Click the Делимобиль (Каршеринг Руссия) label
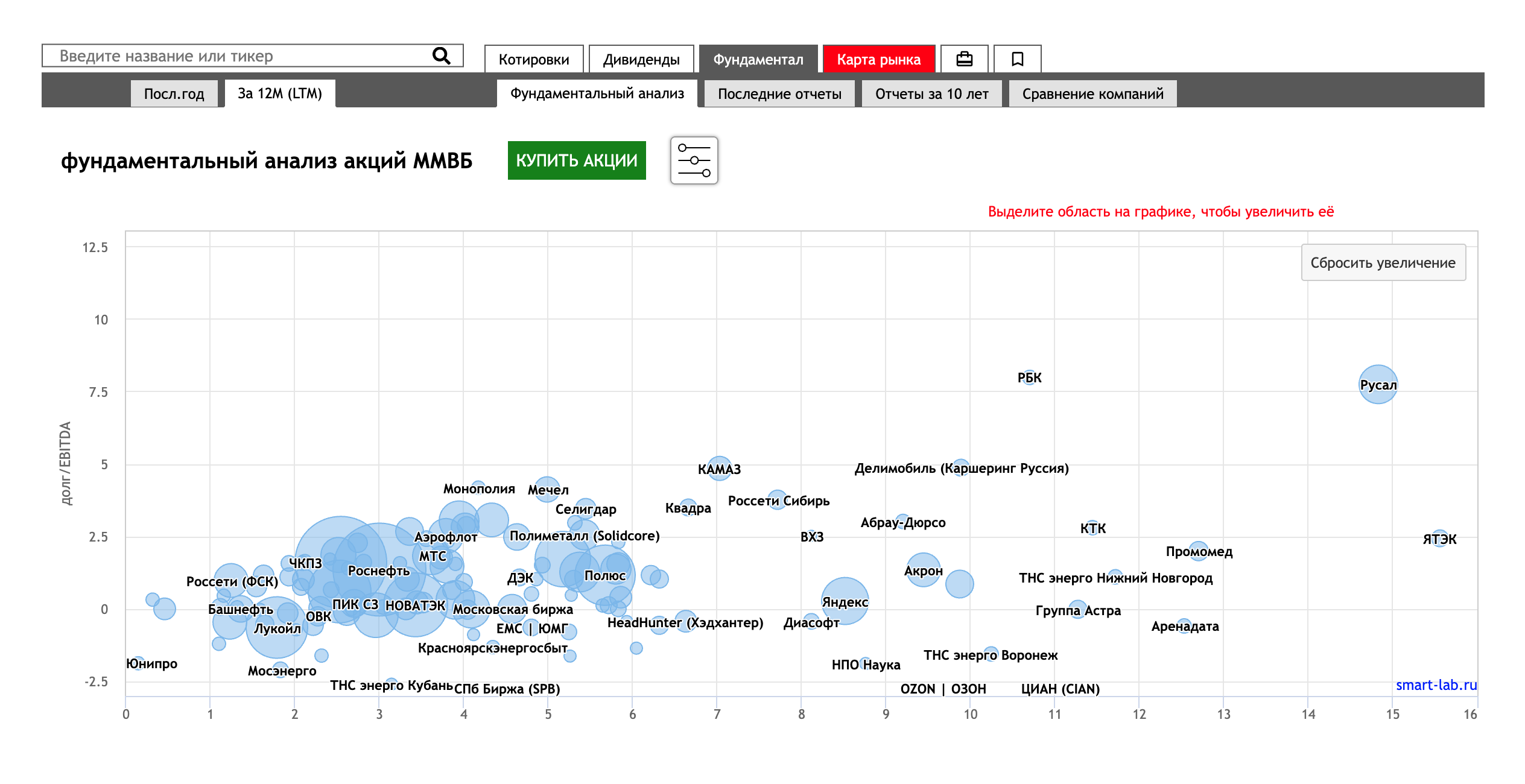 pyautogui.click(x=962, y=468)
